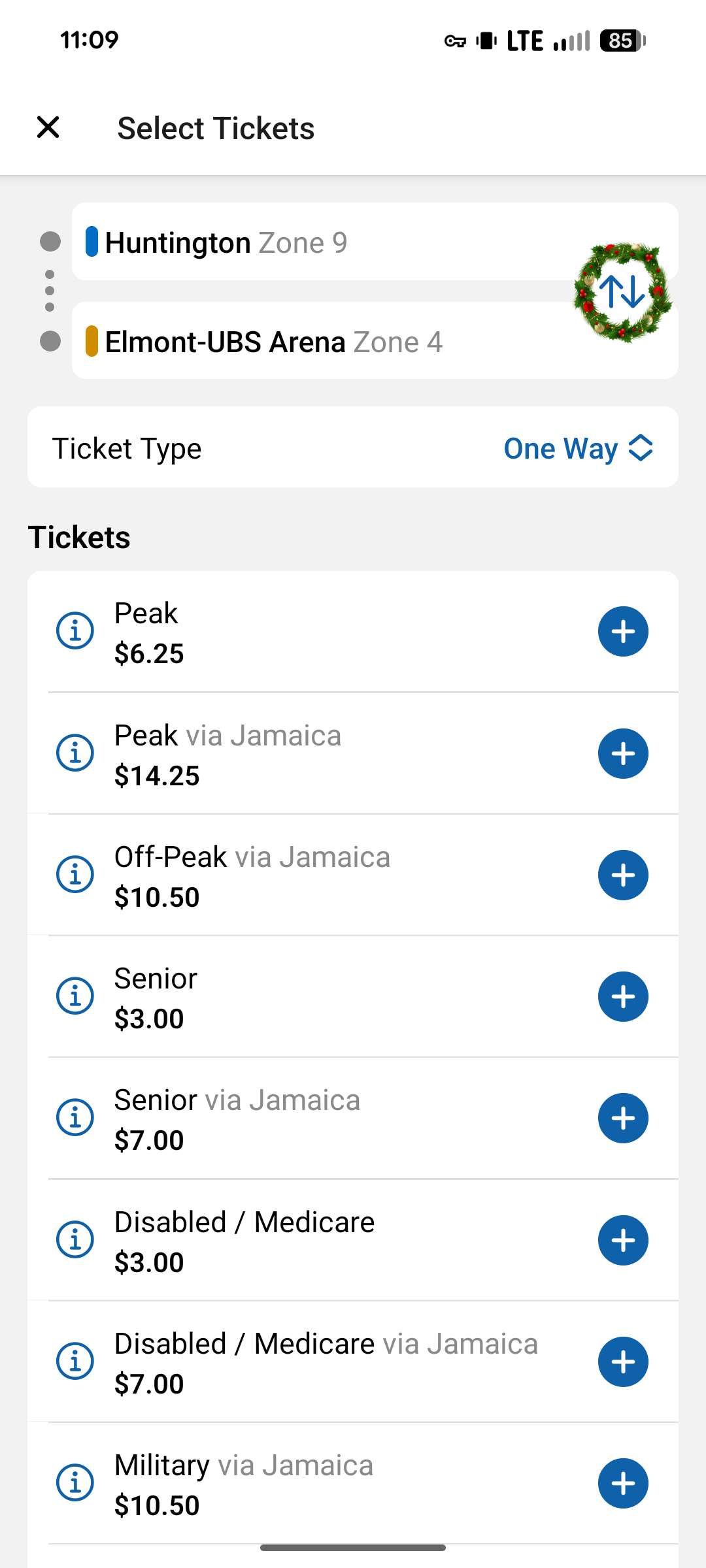Add a Peak $6.25 ticket
This screenshot has width=706, height=1568.
click(623, 631)
